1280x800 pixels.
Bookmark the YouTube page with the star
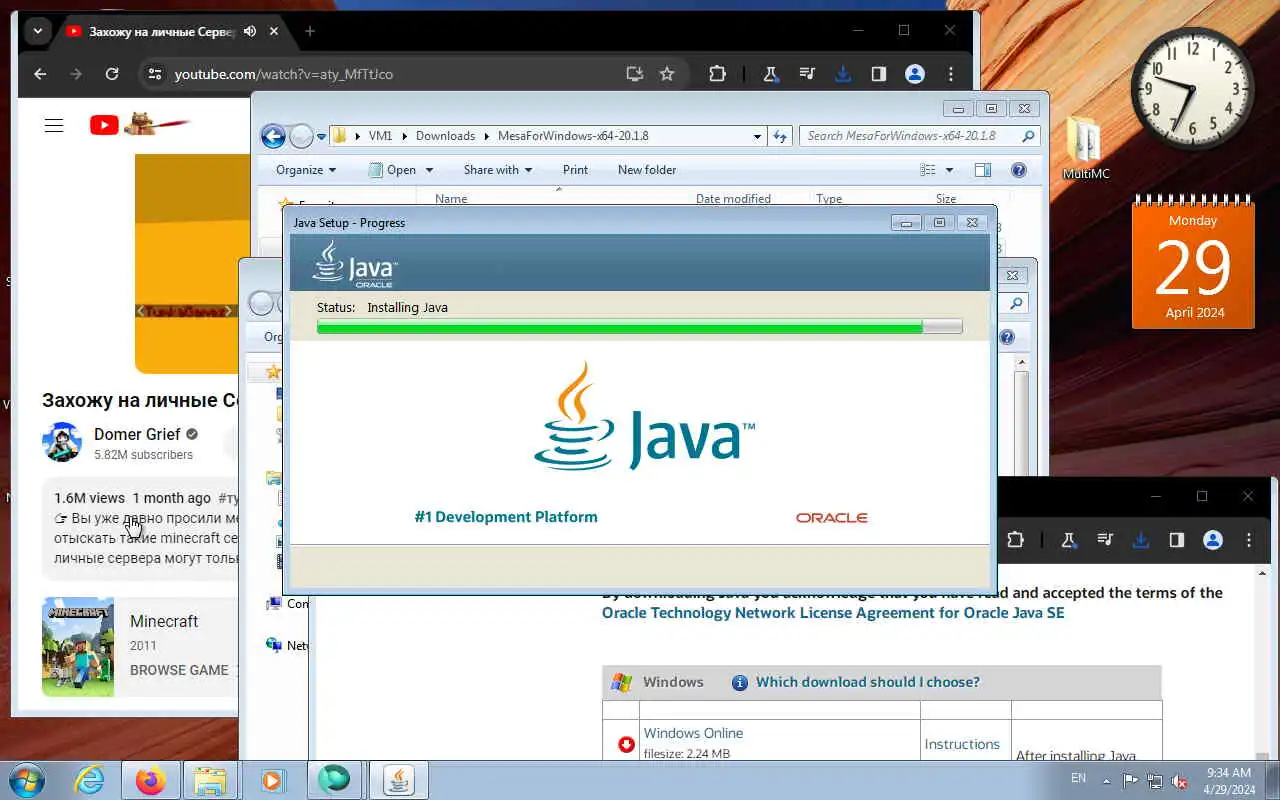[667, 74]
